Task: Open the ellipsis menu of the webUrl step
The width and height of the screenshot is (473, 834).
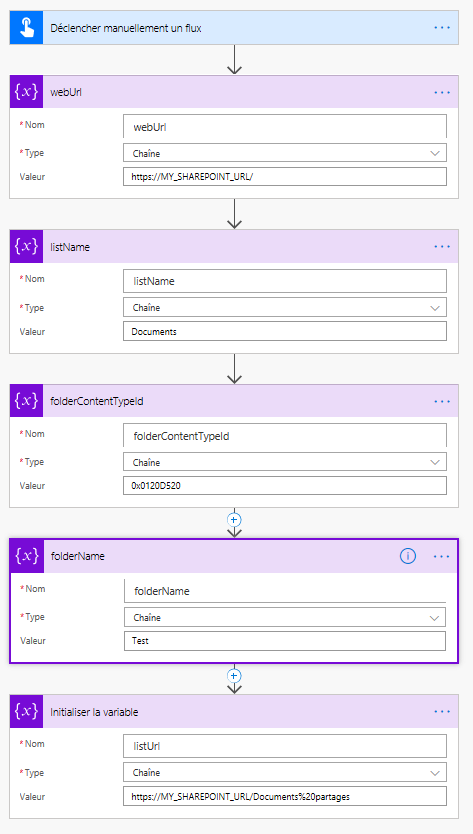Action: tap(442, 92)
